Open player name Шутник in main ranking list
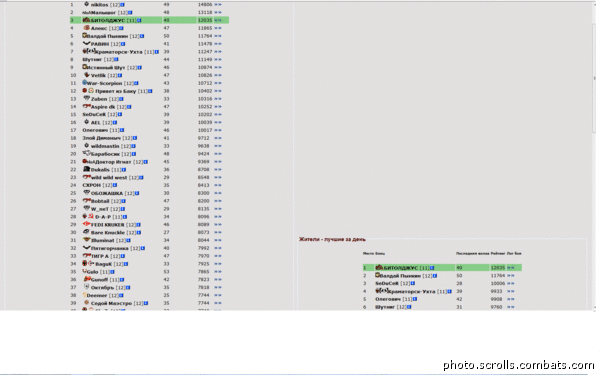Viewport: 600px width, 375px height. (x=92, y=60)
